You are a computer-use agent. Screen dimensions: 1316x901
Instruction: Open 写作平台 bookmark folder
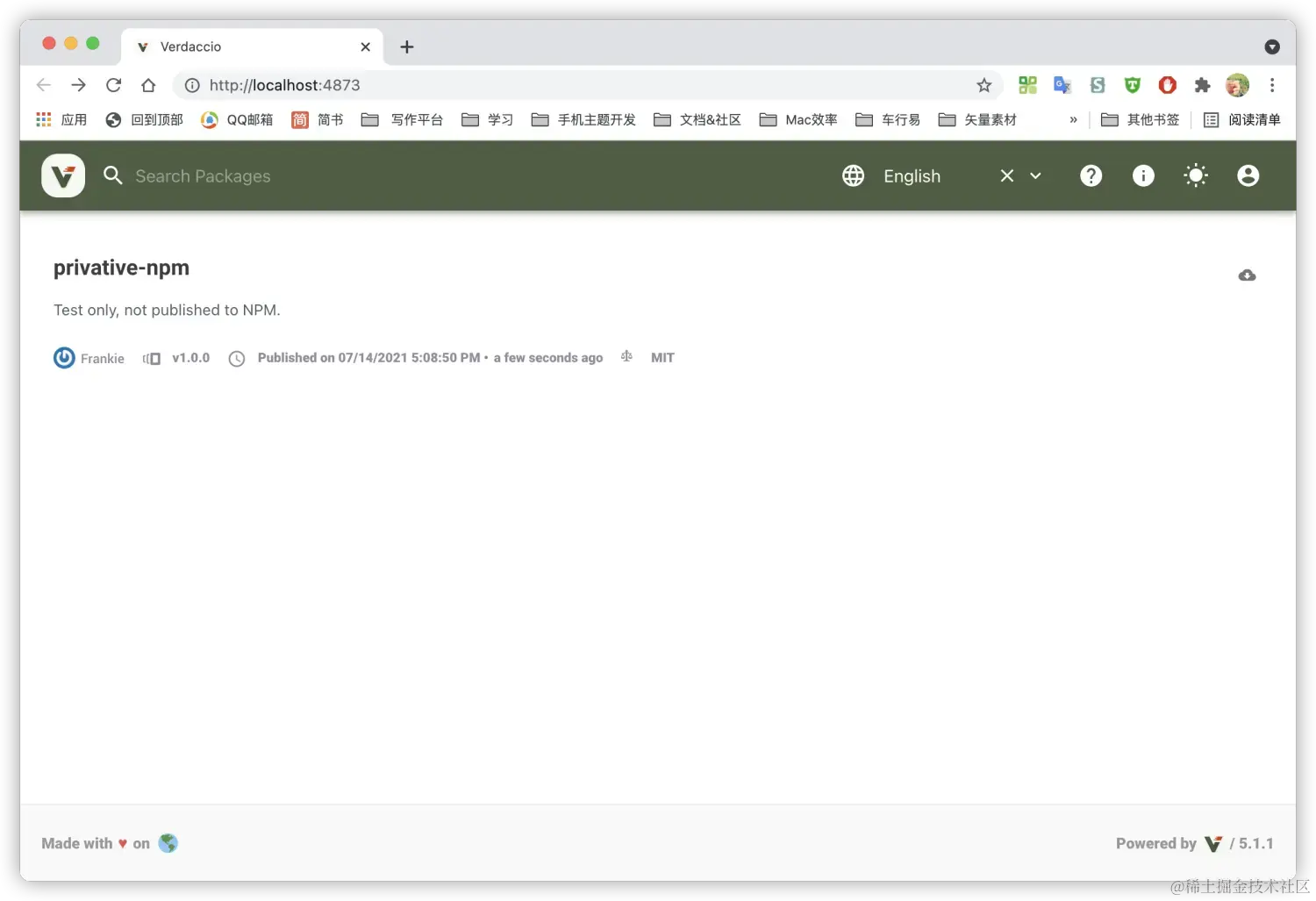(x=402, y=119)
